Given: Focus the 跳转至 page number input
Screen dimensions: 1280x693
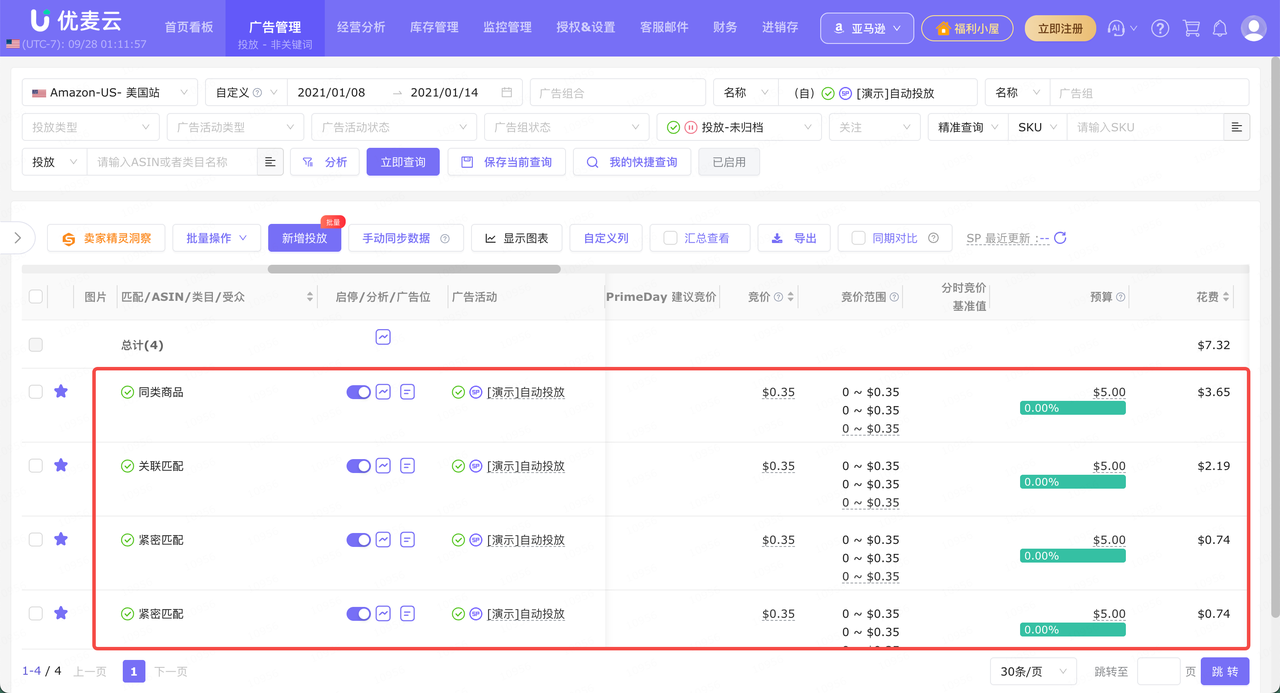Looking at the screenshot, I should tap(1159, 671).
